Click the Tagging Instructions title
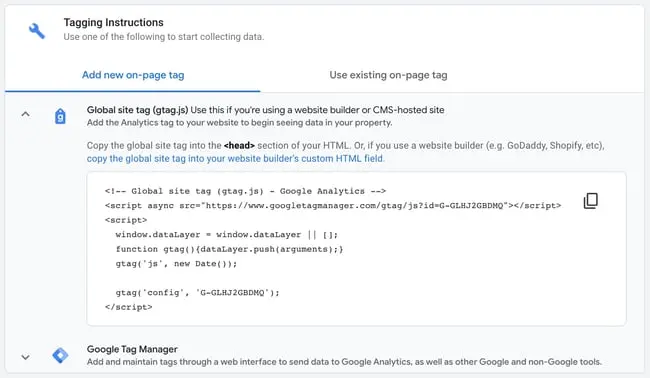 [113, 22]
